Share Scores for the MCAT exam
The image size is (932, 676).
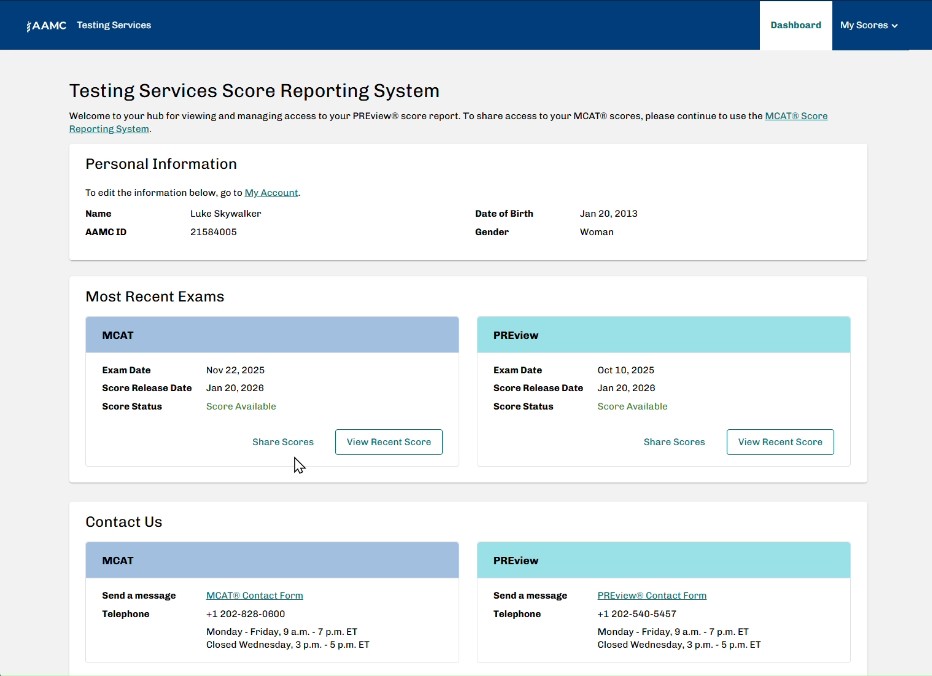[283, 441]
